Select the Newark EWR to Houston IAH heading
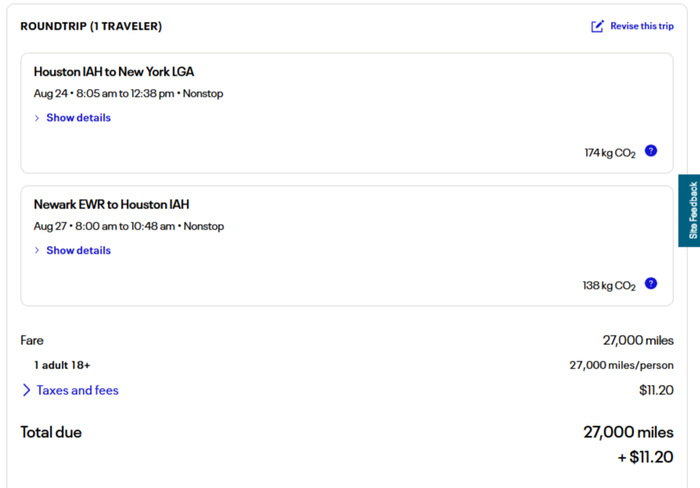The height and width of the screenshot is (488, 700). click(x=112, y=204)
